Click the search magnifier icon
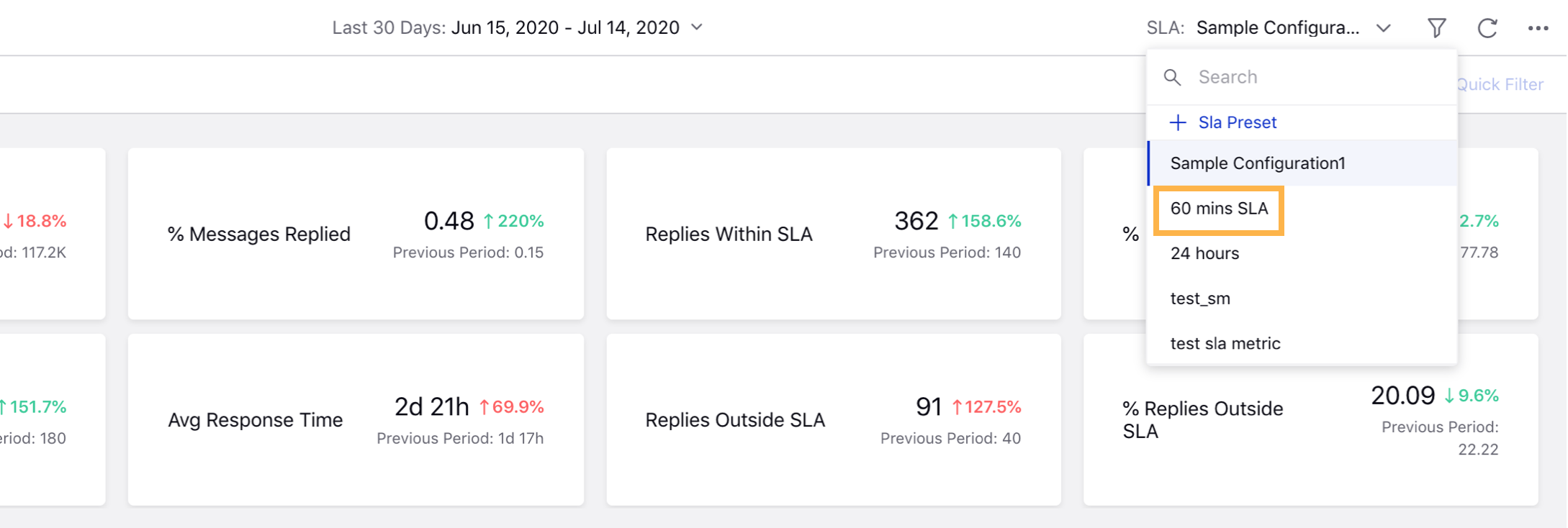Viewport: 1568px width, 528px height. click(1172, 77)
